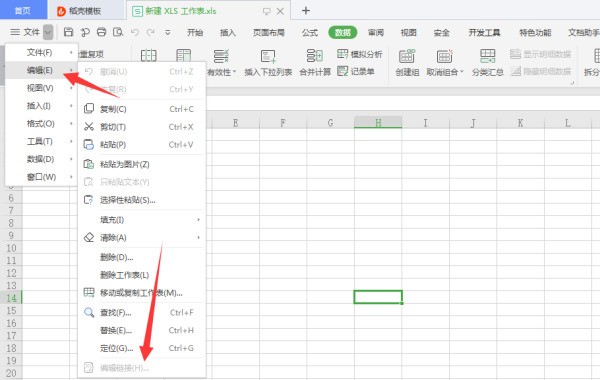Screen dimensions: 600x380
Task: Open the 数据(D) menu entry
Action: point(42,159)
